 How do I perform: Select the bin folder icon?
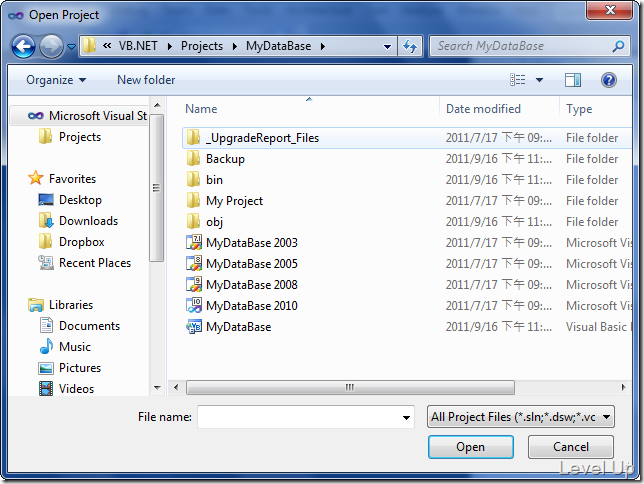coord(193,180)
